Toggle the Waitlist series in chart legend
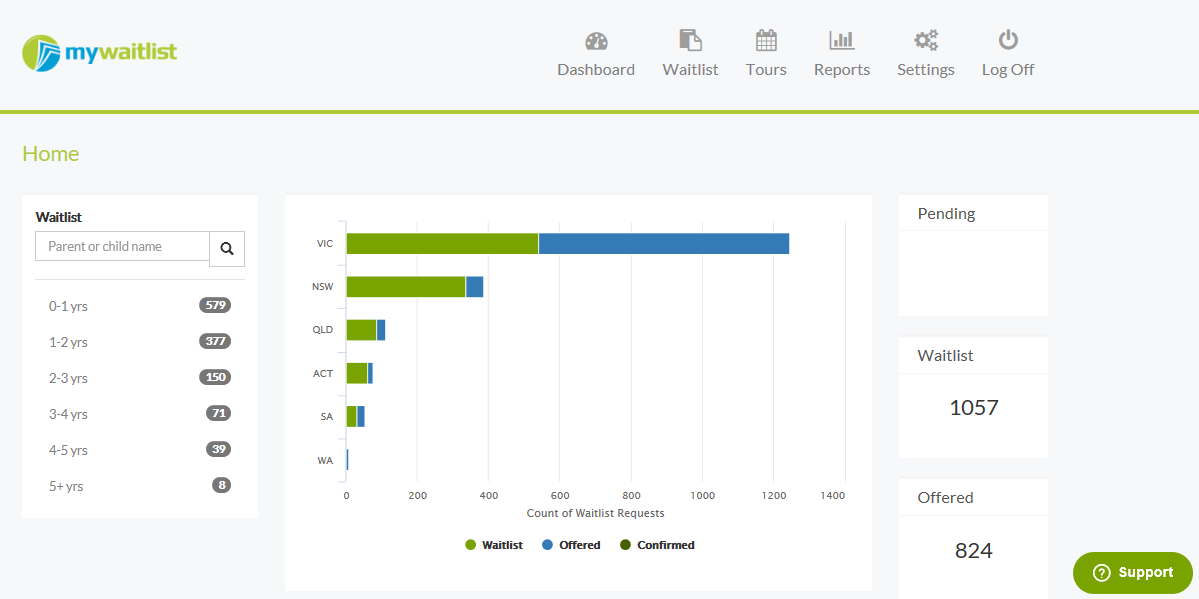1199x599 pixels. [494, 545]
